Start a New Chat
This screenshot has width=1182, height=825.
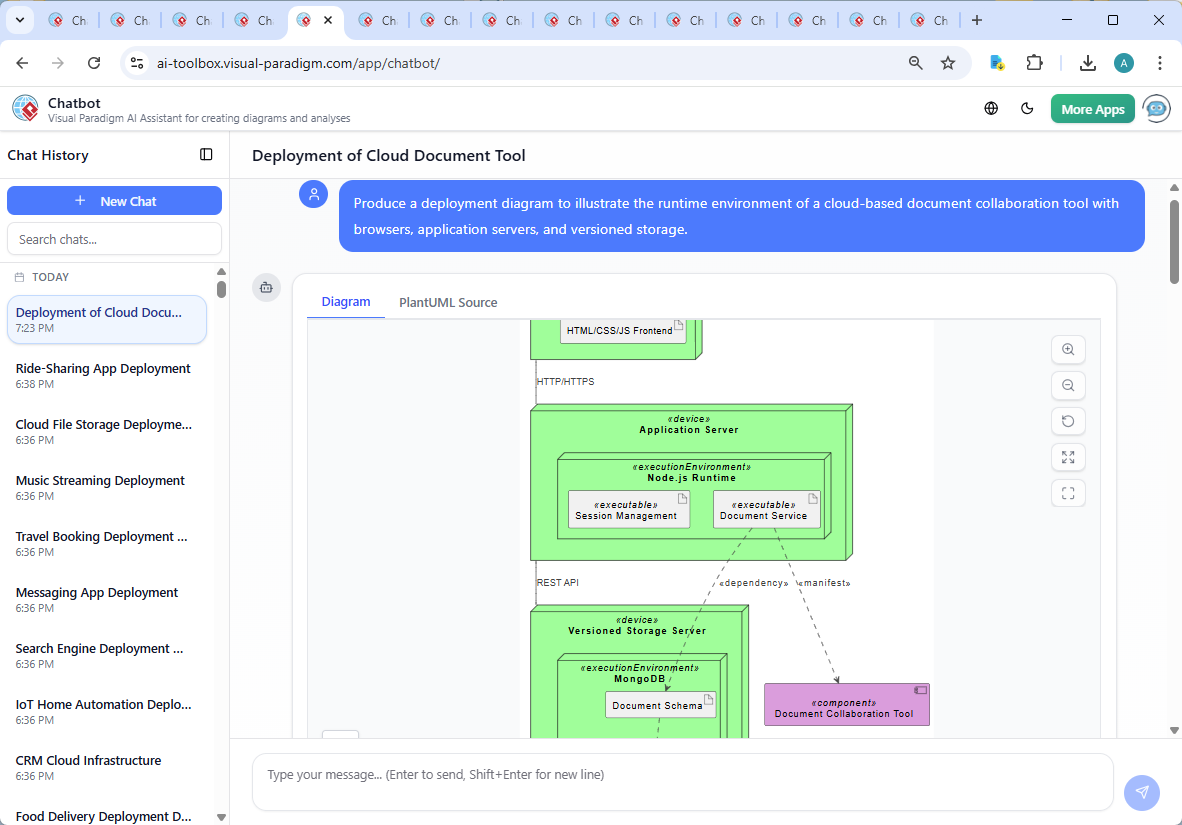coord(114,200)
